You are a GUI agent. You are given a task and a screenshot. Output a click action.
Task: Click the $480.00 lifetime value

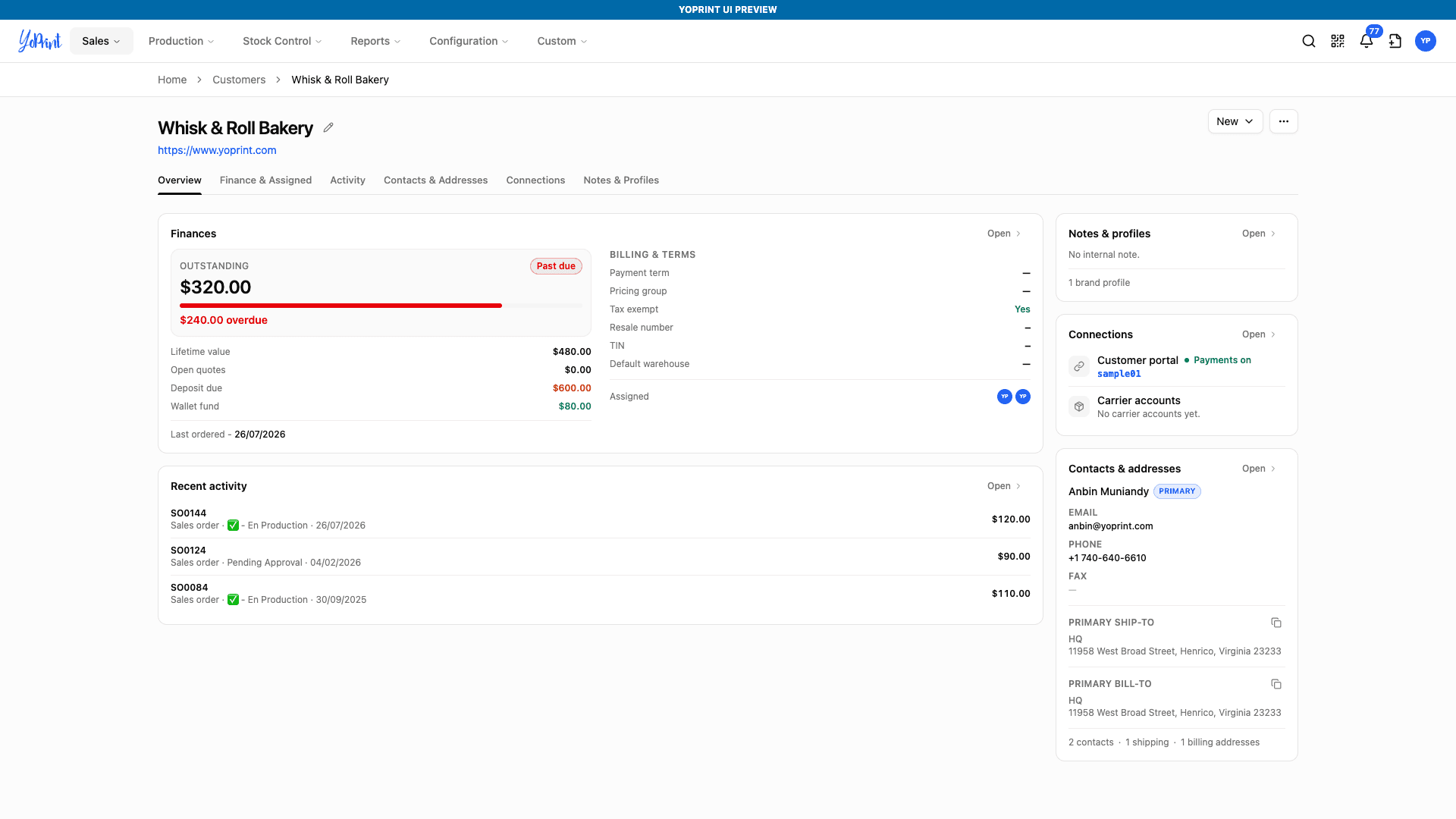(572, 352)
